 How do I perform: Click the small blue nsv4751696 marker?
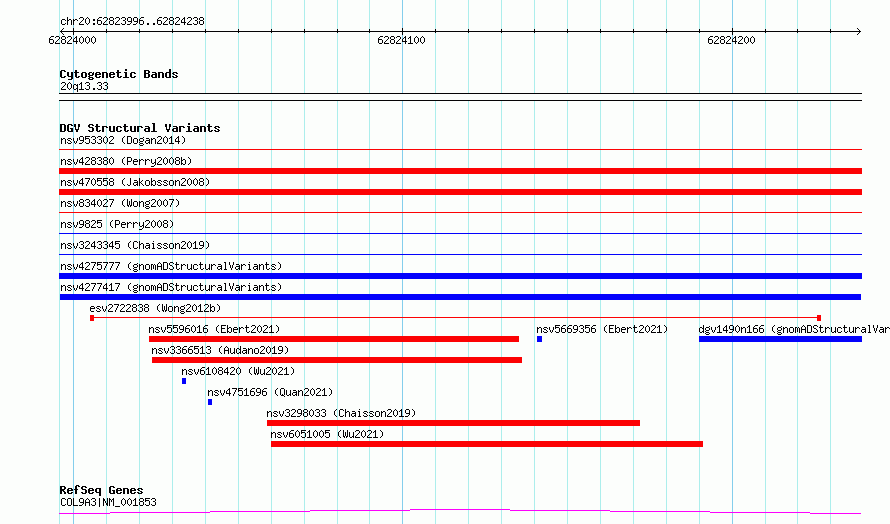click(x=210, y=402)
